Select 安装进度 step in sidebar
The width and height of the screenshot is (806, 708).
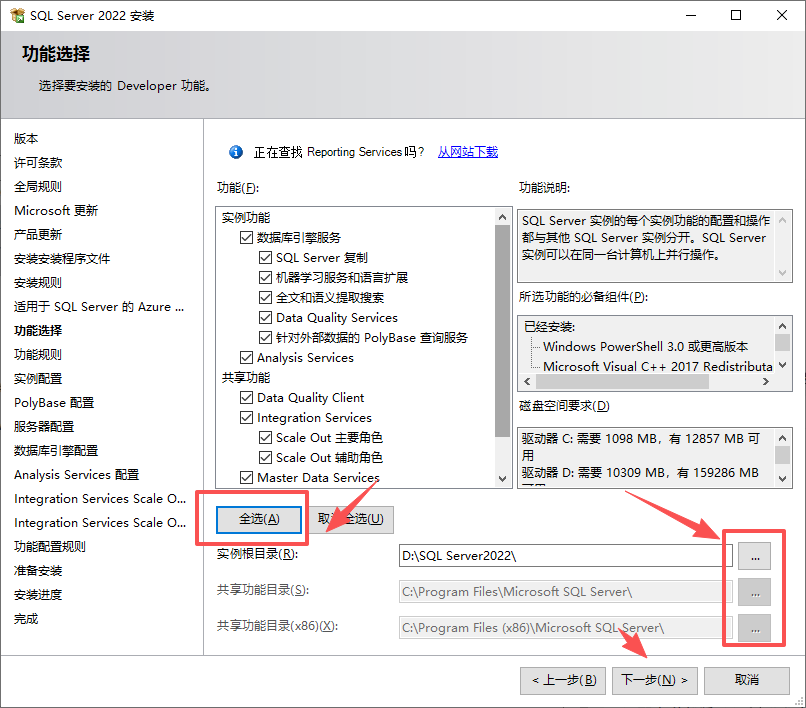(38, 595)
